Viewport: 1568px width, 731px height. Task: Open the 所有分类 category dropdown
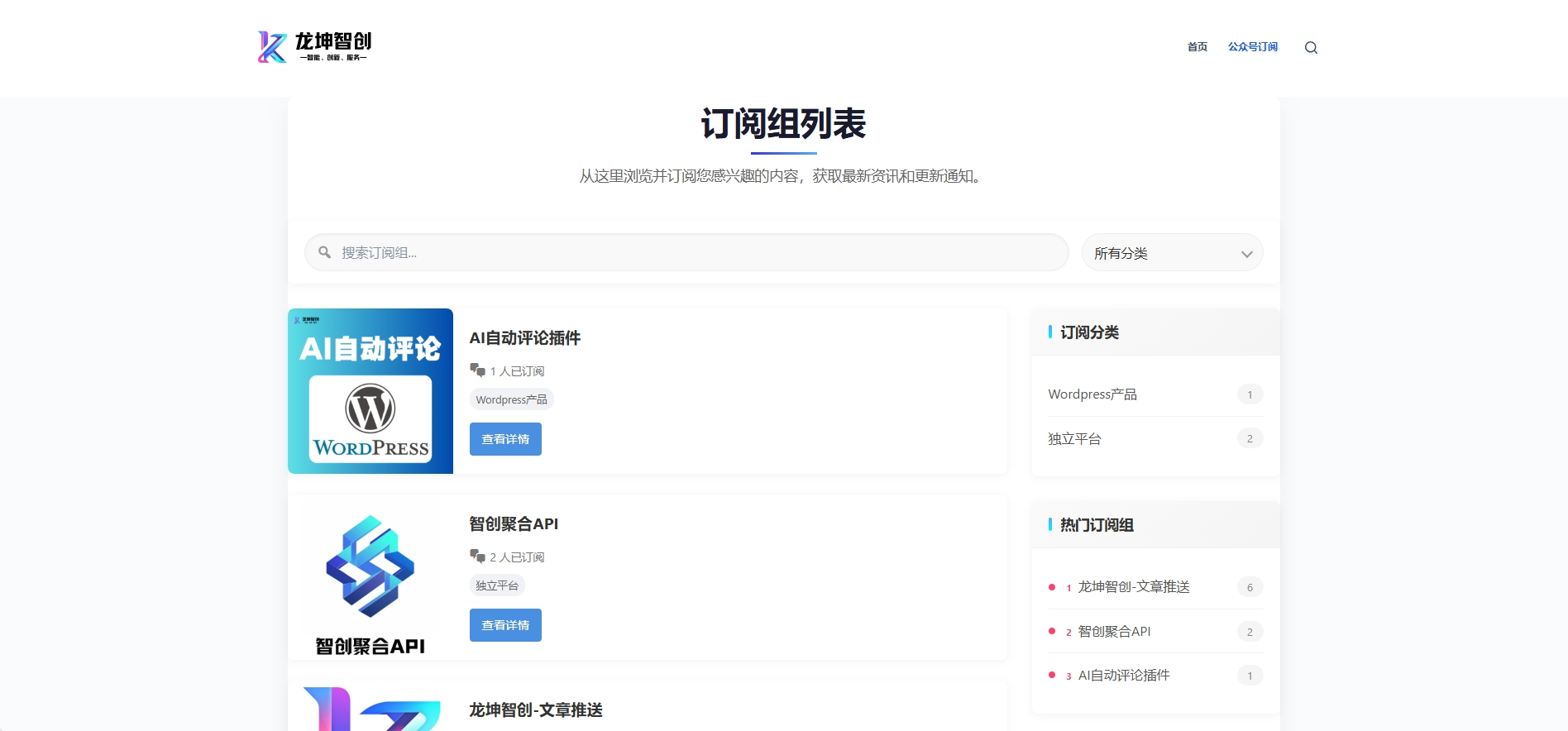[x=1172, y=253]
